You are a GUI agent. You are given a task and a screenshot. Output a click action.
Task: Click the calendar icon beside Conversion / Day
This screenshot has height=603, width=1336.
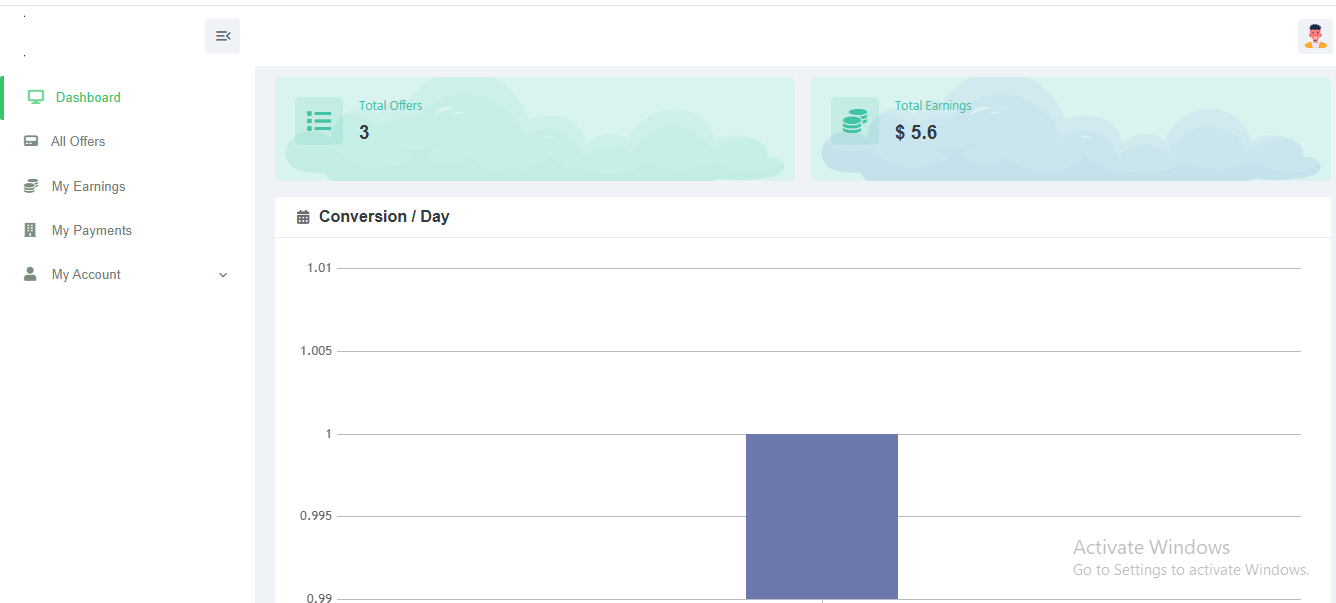tap(303, 217)
